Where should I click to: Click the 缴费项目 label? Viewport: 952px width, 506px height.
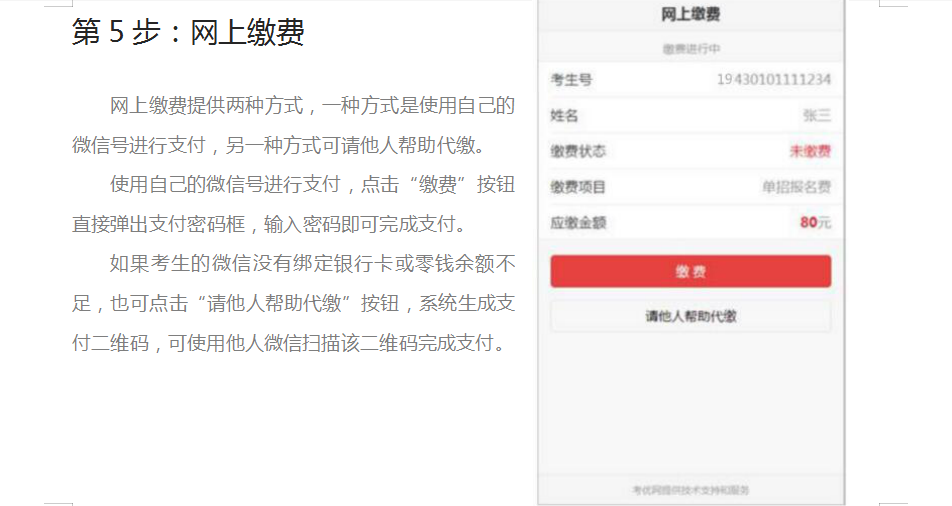[x=578, y=187]
